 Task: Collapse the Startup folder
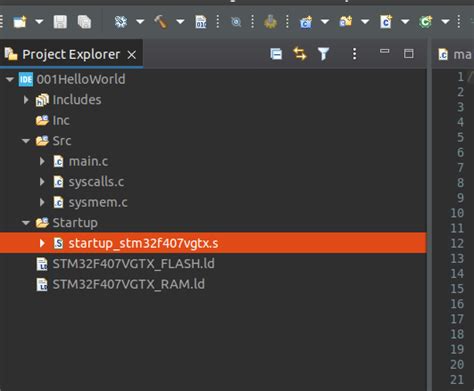(26, 223)
